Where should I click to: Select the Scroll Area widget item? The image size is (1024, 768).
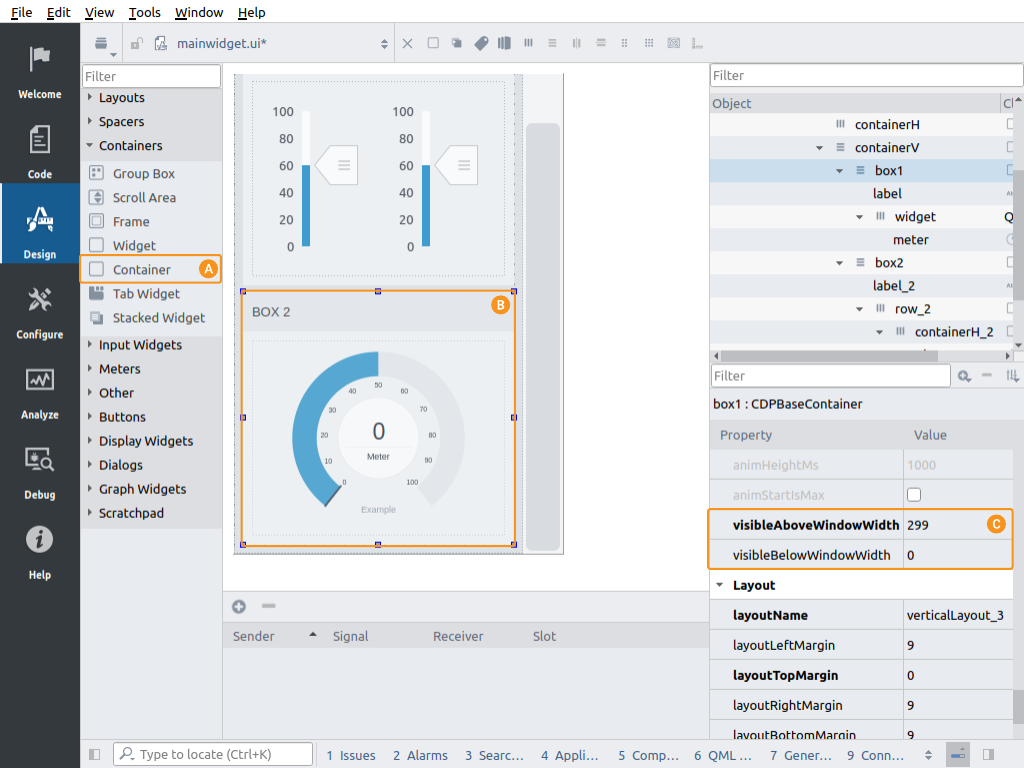click(x=143, y=198)
